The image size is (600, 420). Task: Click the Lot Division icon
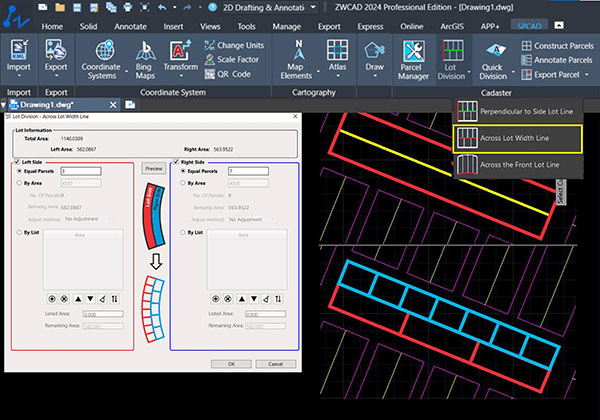point(453,51)
